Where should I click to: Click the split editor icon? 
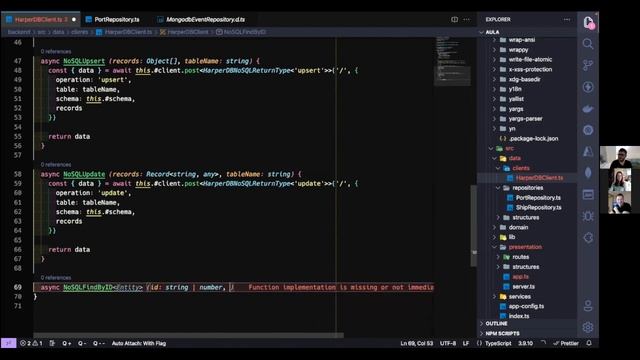[454, 19]
